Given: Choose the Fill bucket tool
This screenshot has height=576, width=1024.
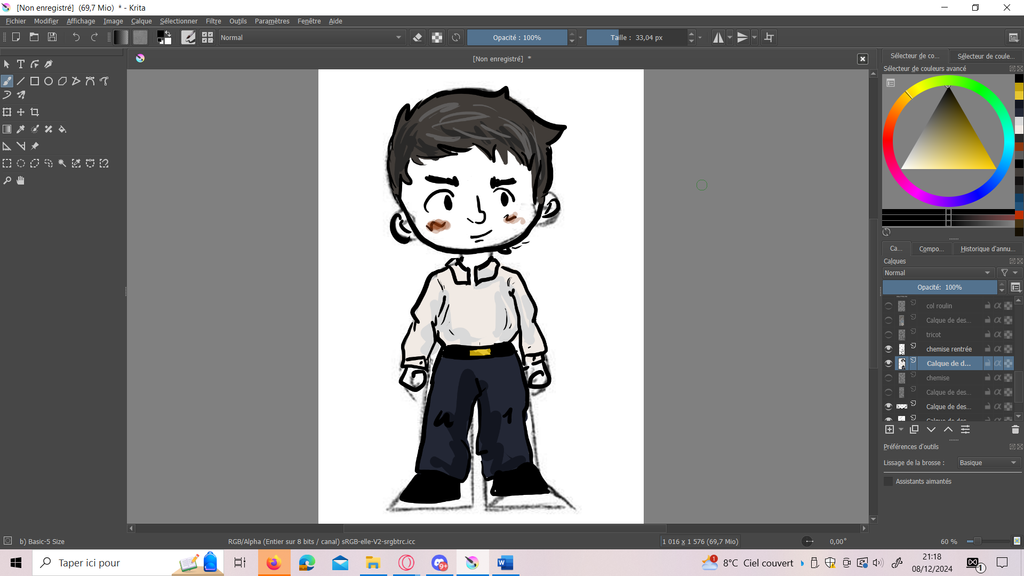Looking at the screenshot, I should 62,129.
